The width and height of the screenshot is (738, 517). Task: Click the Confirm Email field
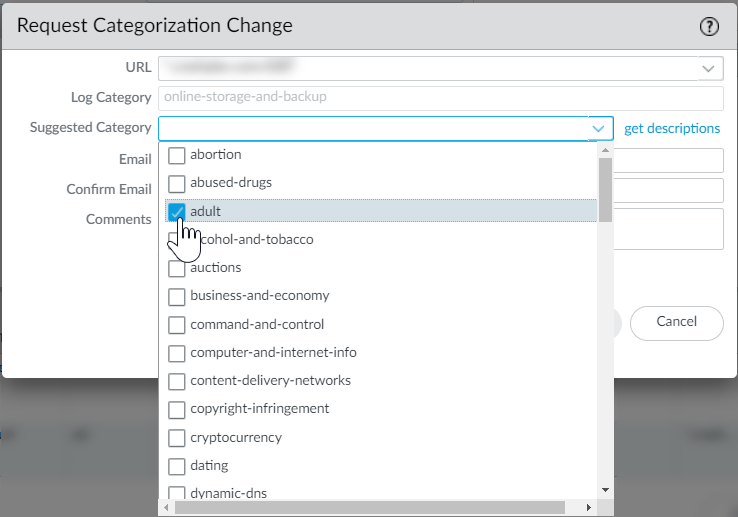(668, 191)
